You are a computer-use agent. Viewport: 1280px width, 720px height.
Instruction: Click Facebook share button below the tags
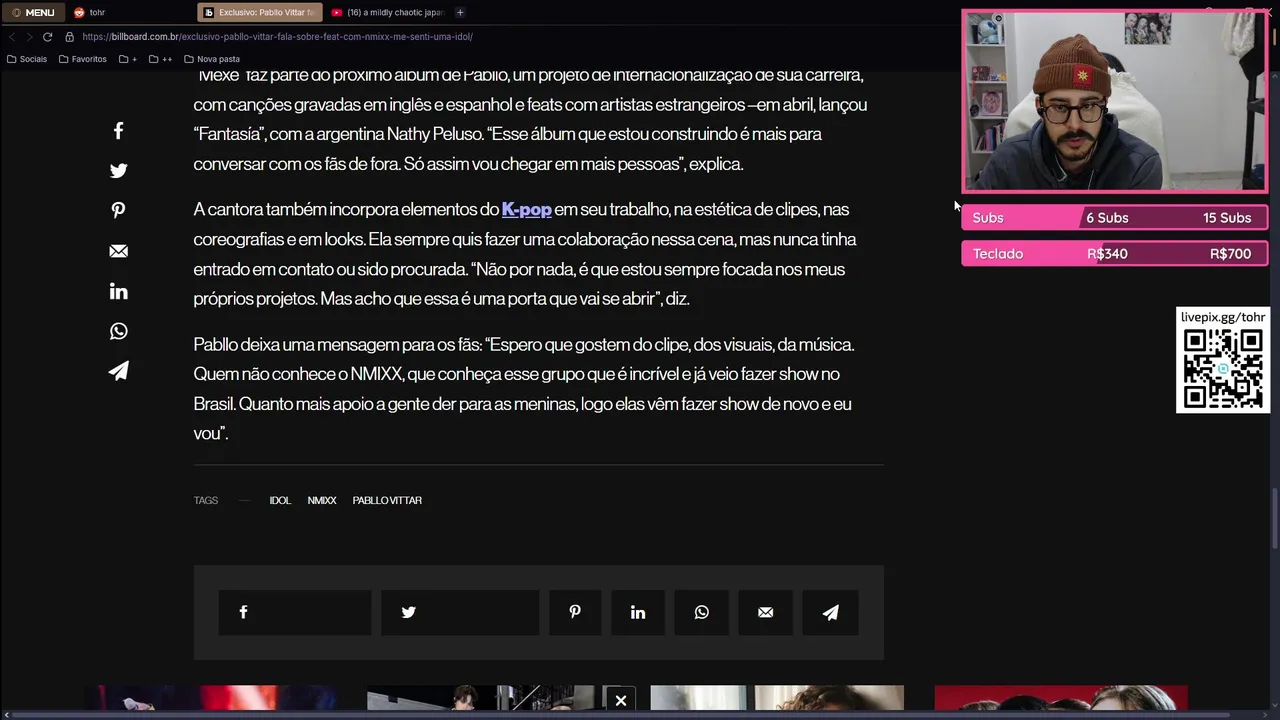[295, 612]
